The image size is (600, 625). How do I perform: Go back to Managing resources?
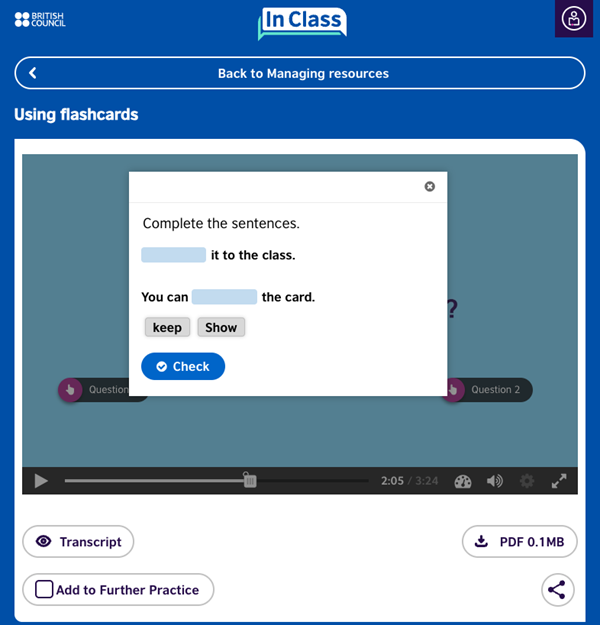click(x=300, y=73)
